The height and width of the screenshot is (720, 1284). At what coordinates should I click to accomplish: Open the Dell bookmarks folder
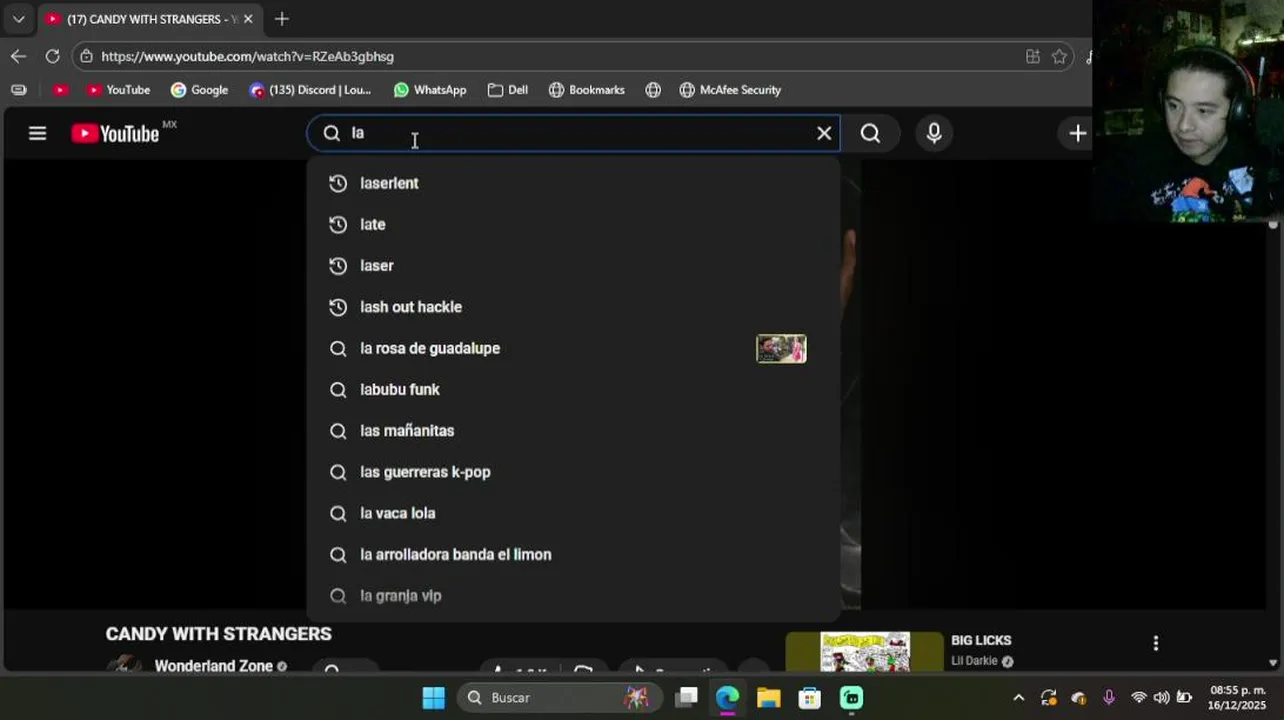pos(508,90)
